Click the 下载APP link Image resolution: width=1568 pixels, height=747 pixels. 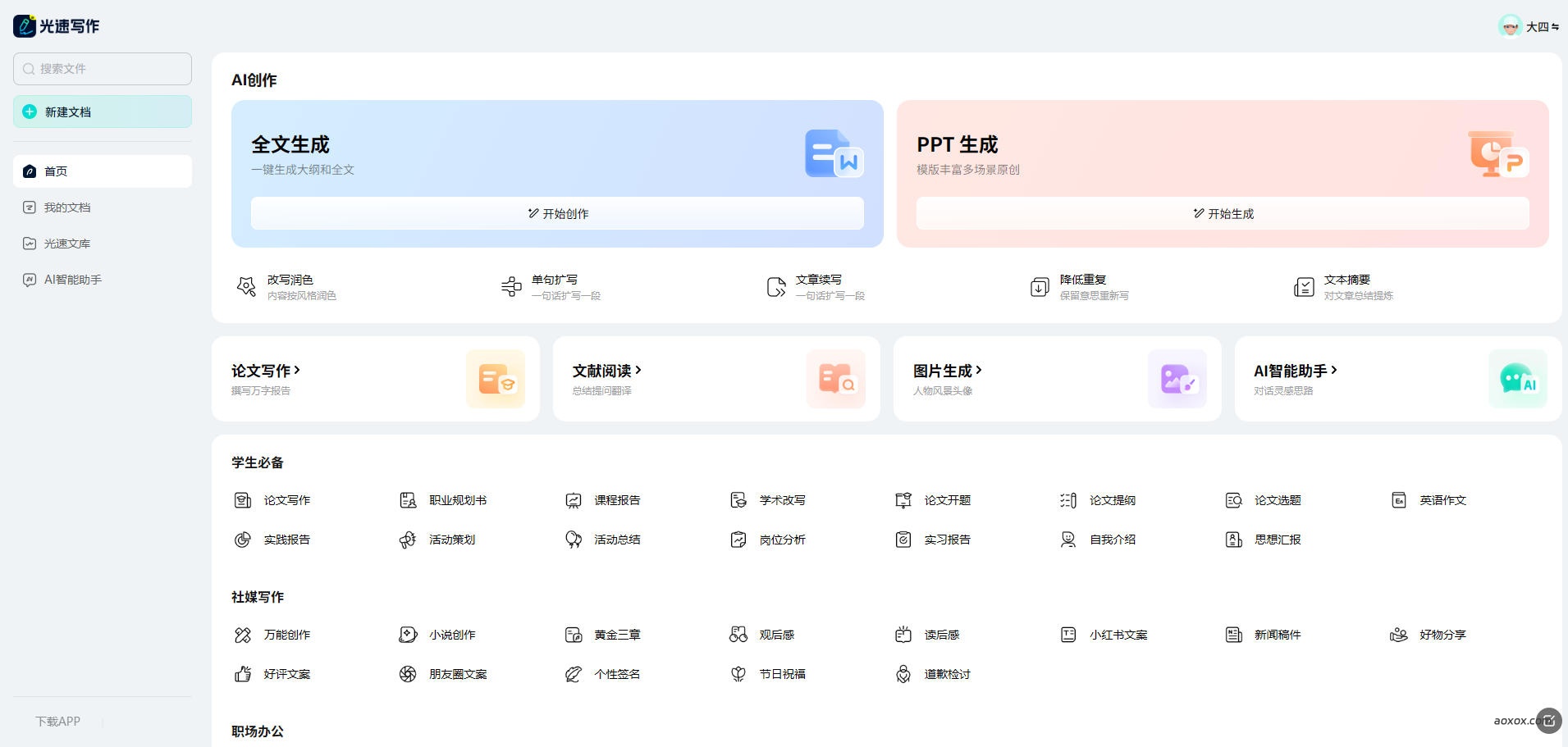click(x=57, y=722)
